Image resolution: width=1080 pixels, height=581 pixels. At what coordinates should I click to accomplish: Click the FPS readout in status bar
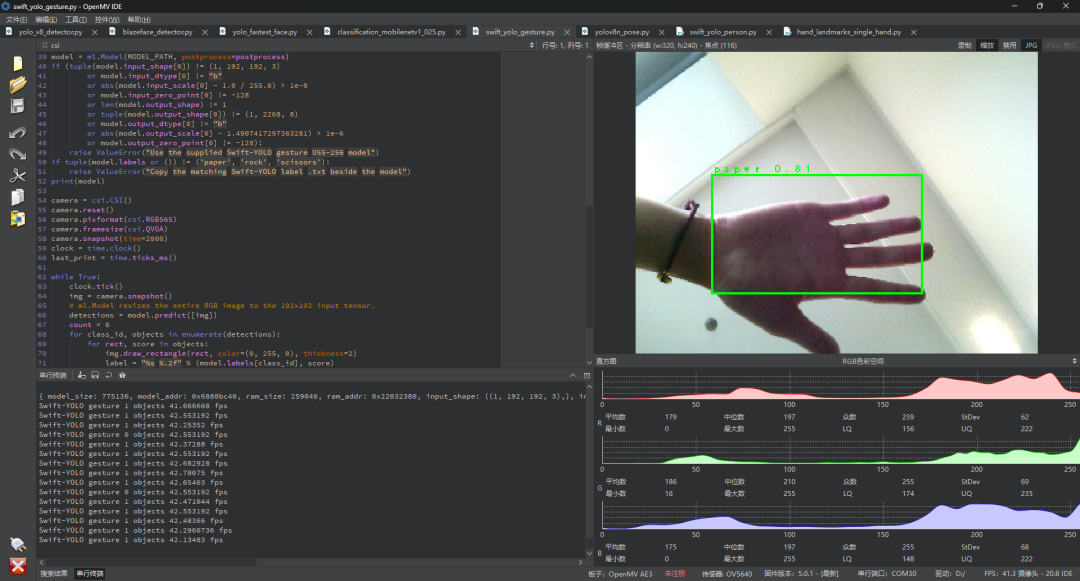(1028, 573)
